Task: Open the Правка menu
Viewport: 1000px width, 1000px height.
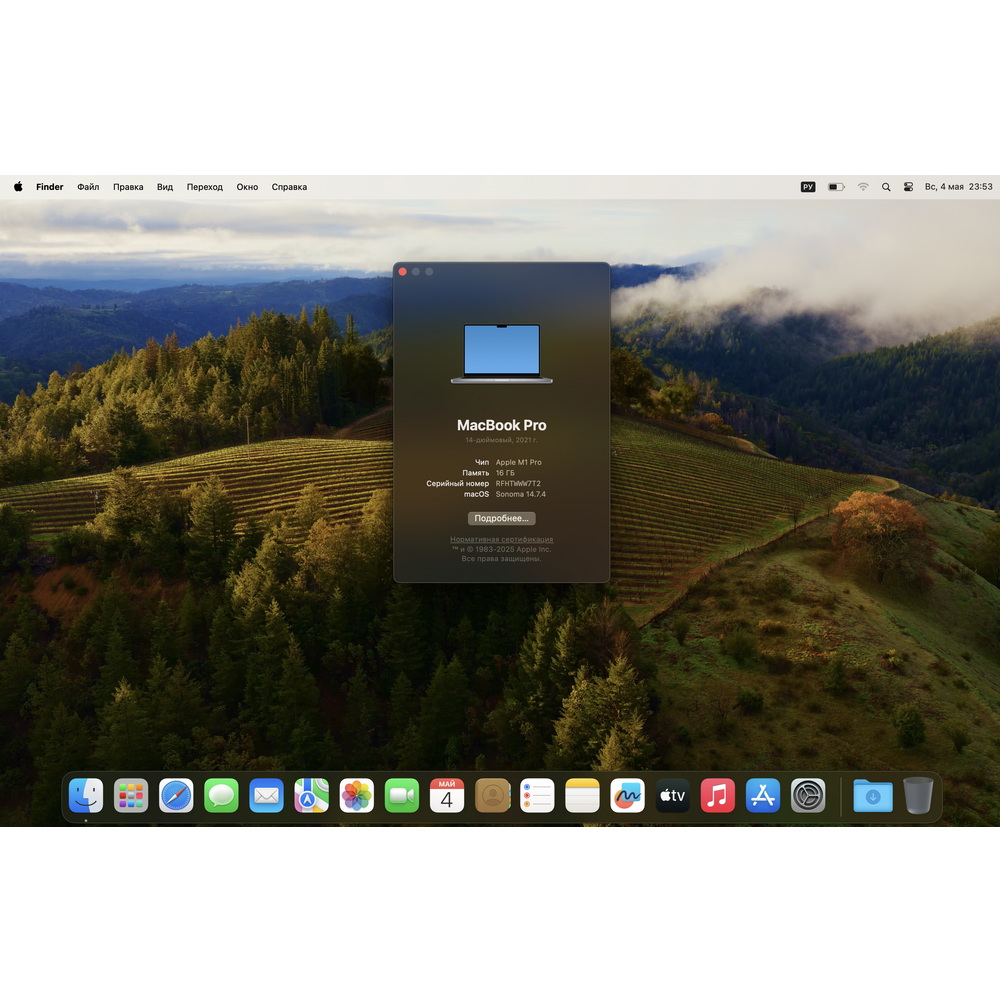Action: click(x=128, y=187)
